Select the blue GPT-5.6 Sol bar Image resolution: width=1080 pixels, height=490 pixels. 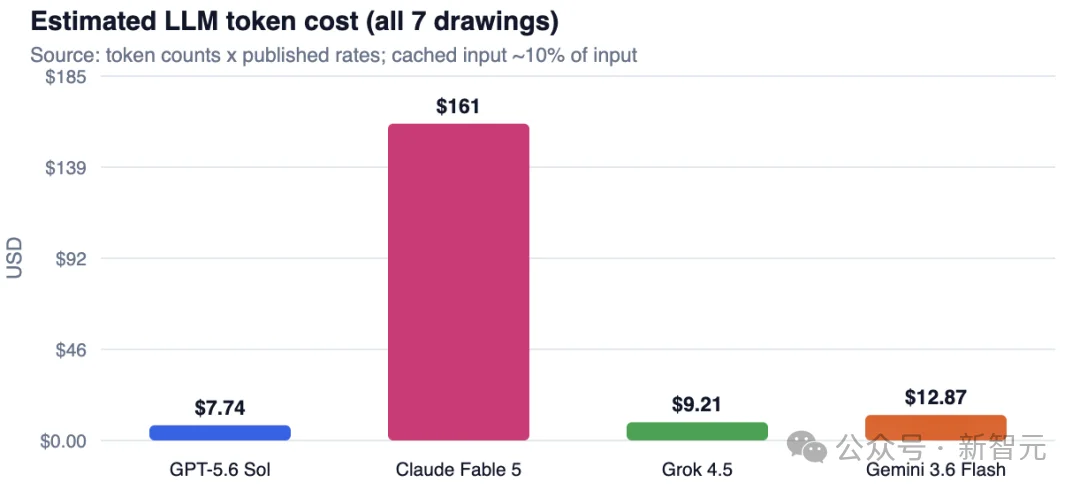(x=220, y=432)
